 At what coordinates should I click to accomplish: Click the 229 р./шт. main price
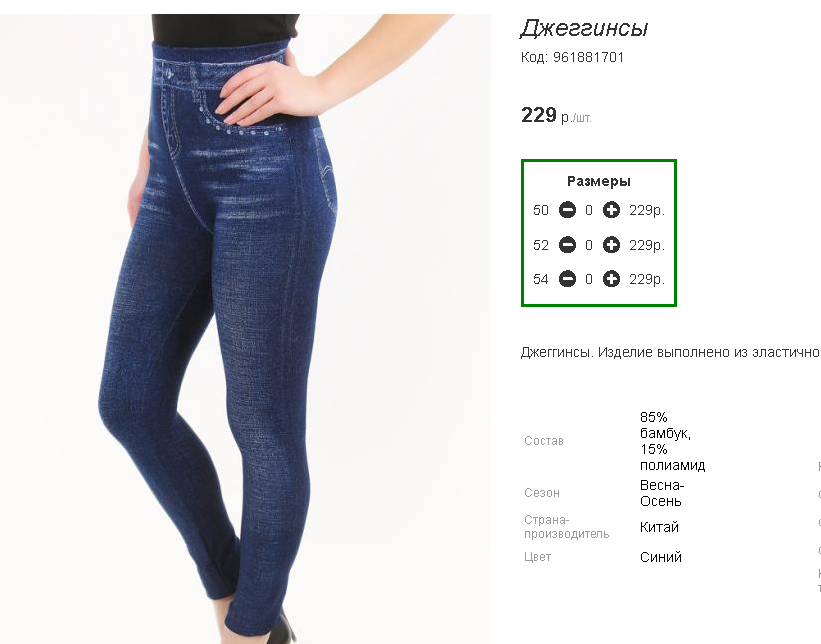click(x=556, y=115)
